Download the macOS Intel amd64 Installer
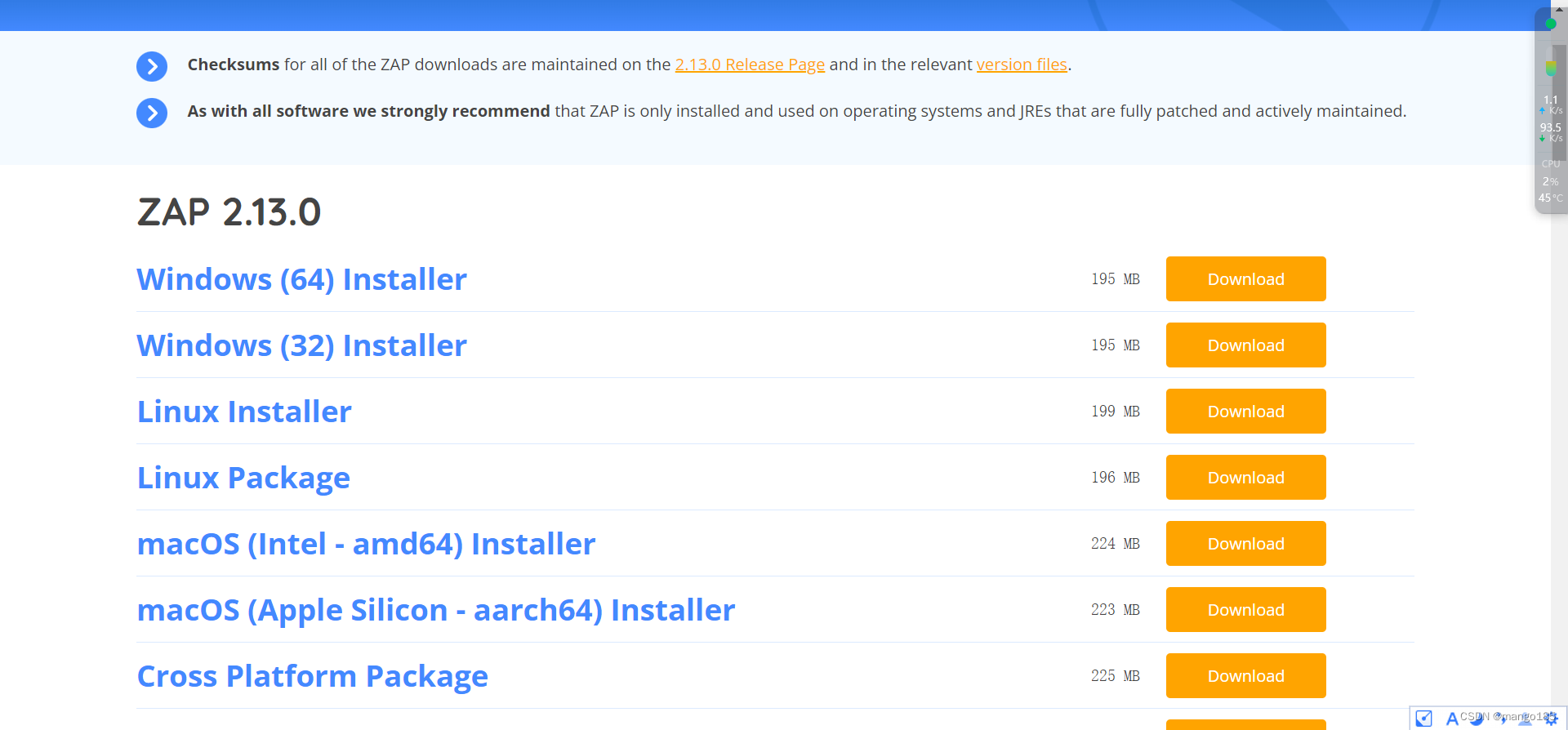Viewport: 1568px width, 730px height. point(1245,544)
